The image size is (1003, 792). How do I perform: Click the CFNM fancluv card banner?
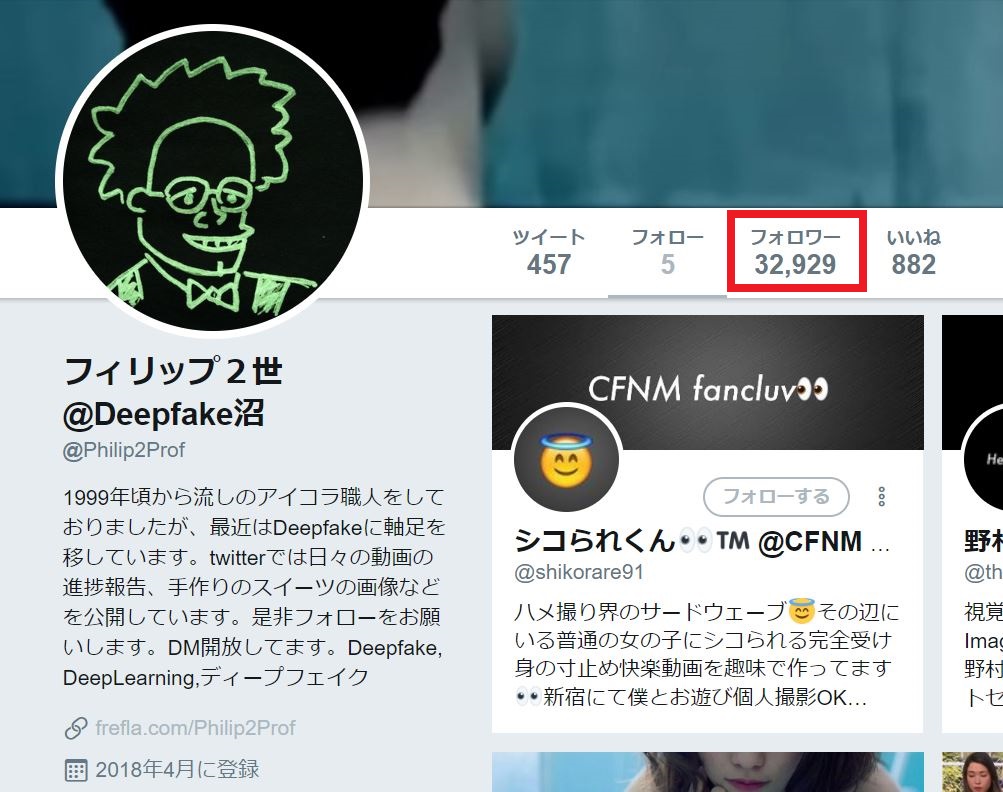(x=707, y=382)
